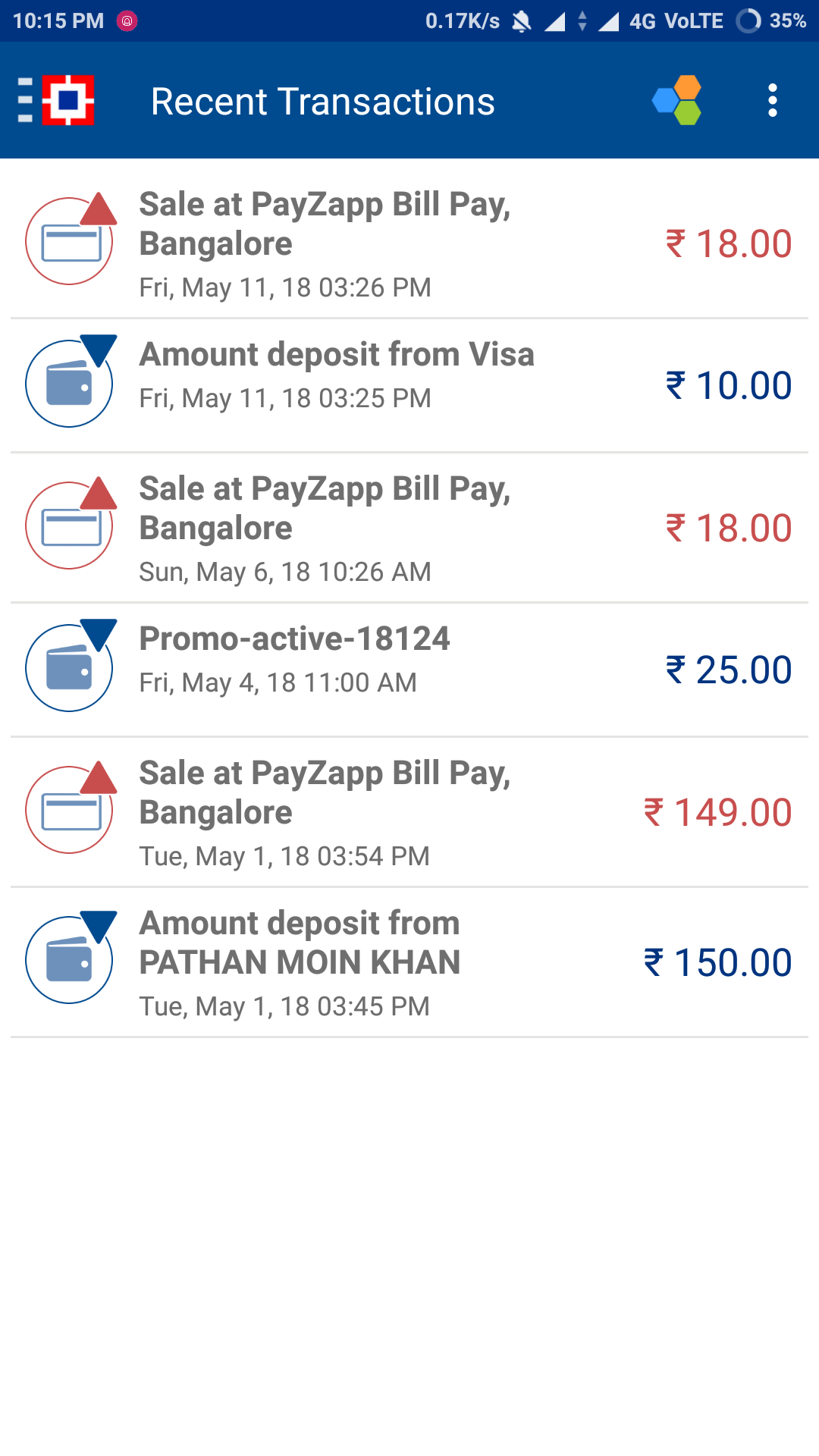
Task: Tap wallet icon for Promo-active-18124
Action: point(70,667)
